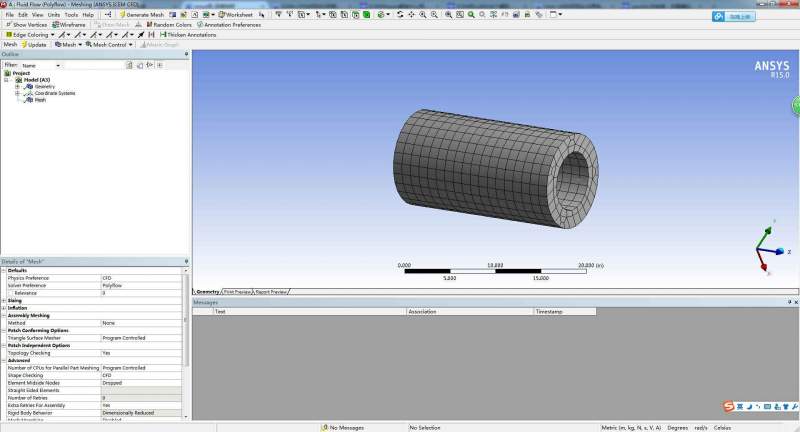Select the Vertex selection filter icon
The height and width of the screenshot is (432, 800).
(x=333, y=15)
